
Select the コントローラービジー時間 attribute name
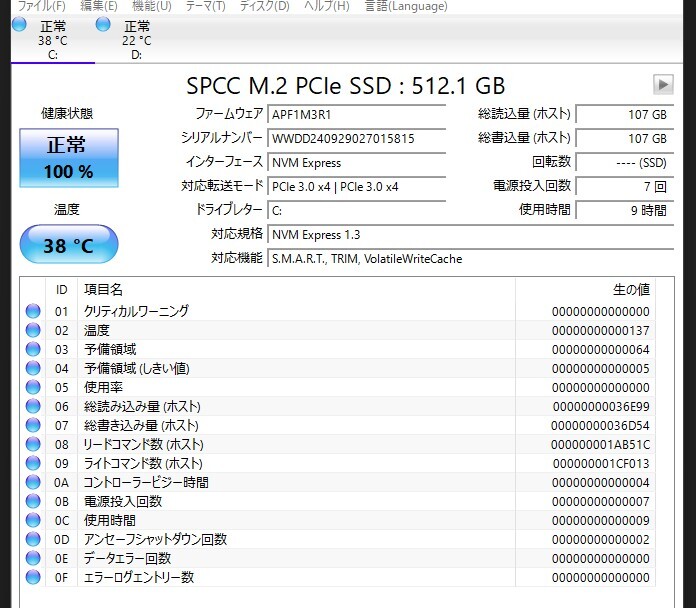[x=146, y=482]
